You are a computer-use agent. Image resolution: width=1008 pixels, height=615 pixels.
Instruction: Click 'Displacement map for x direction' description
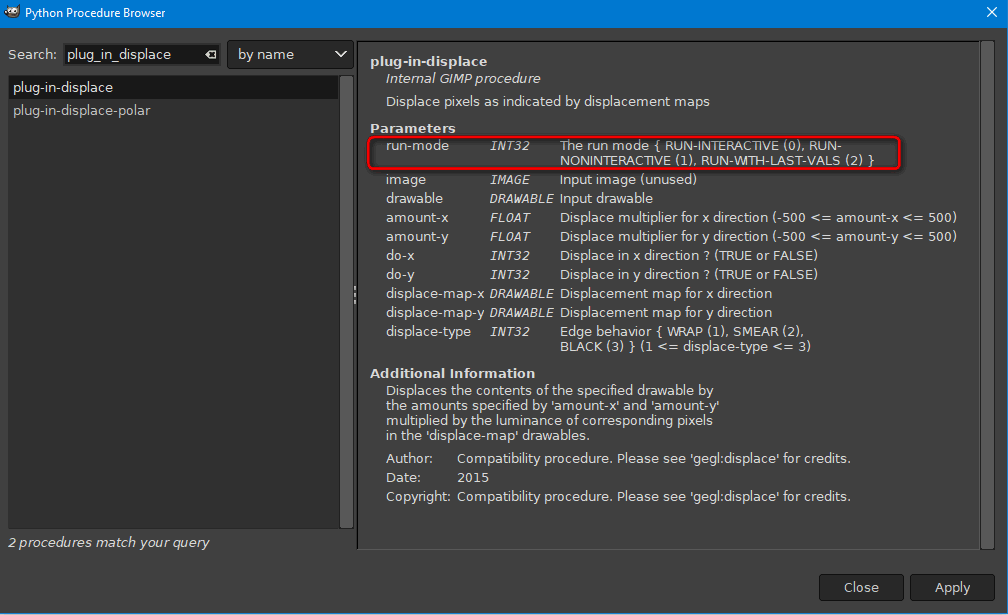point(666,294)
